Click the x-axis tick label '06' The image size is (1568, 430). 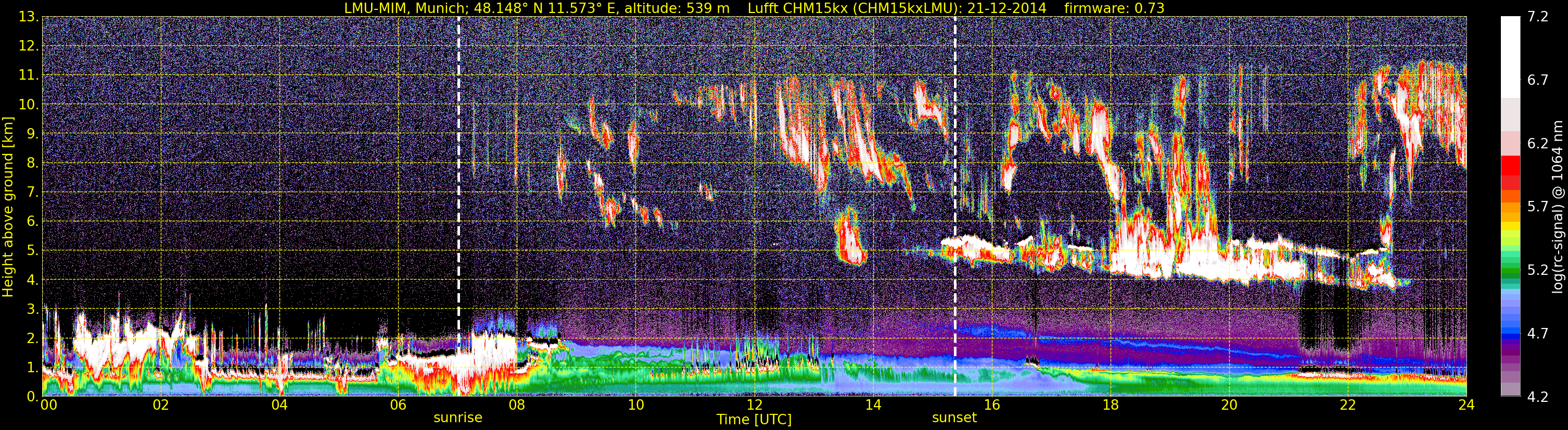398,406
